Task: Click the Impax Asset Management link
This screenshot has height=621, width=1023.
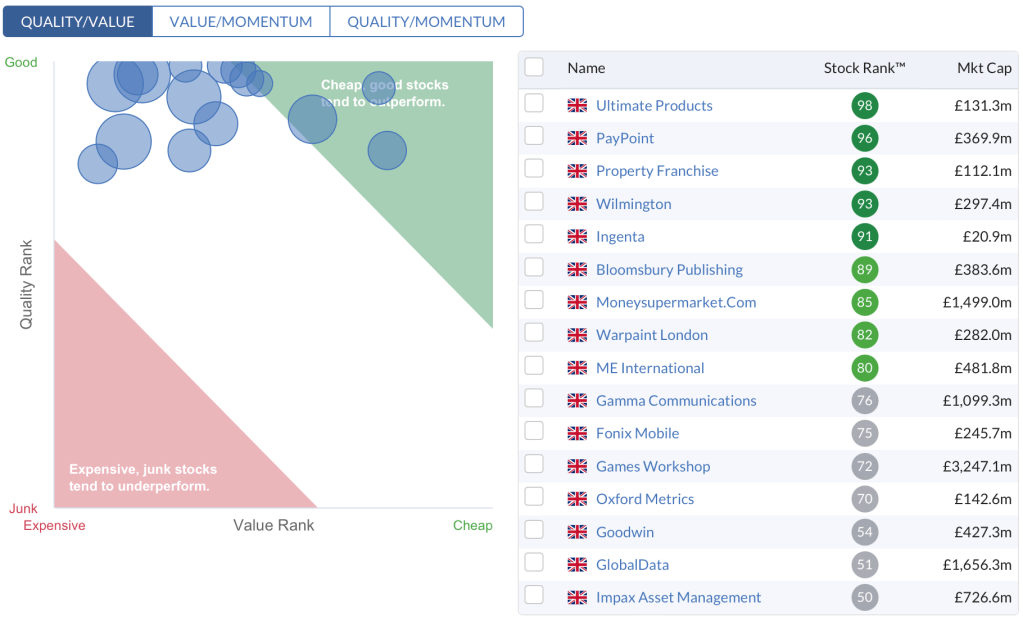Action: tap(678, 597)
